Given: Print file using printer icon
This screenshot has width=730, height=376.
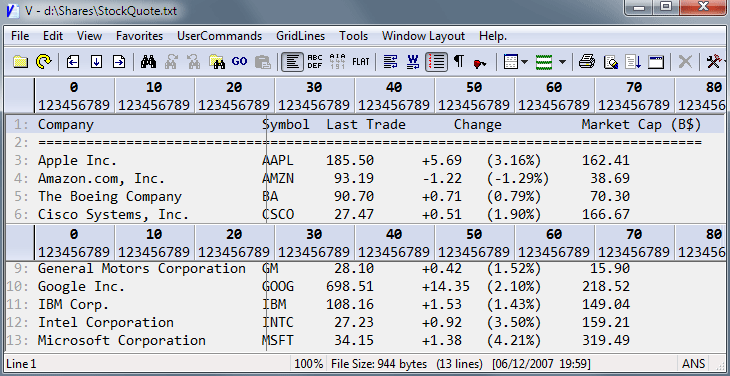Looking at the screenshot, I should (587, 62).
